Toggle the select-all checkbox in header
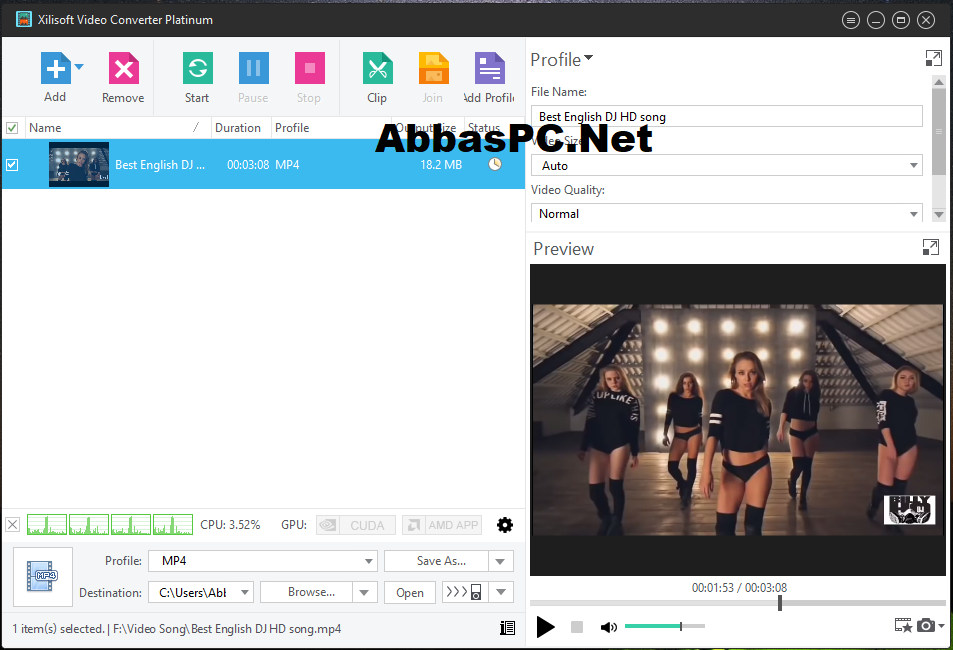Screen dimensions: 953x650 point(12,128)
